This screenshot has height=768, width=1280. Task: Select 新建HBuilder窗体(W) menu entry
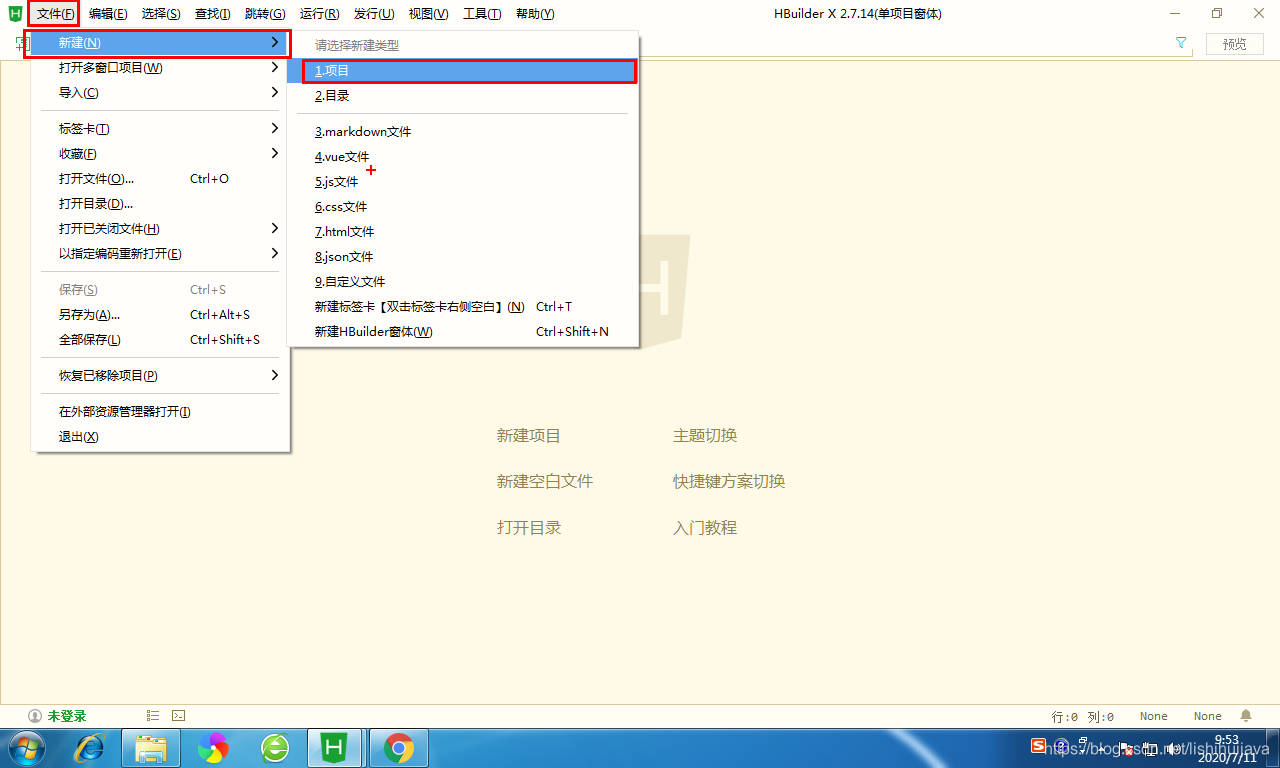tap(463, 332)
